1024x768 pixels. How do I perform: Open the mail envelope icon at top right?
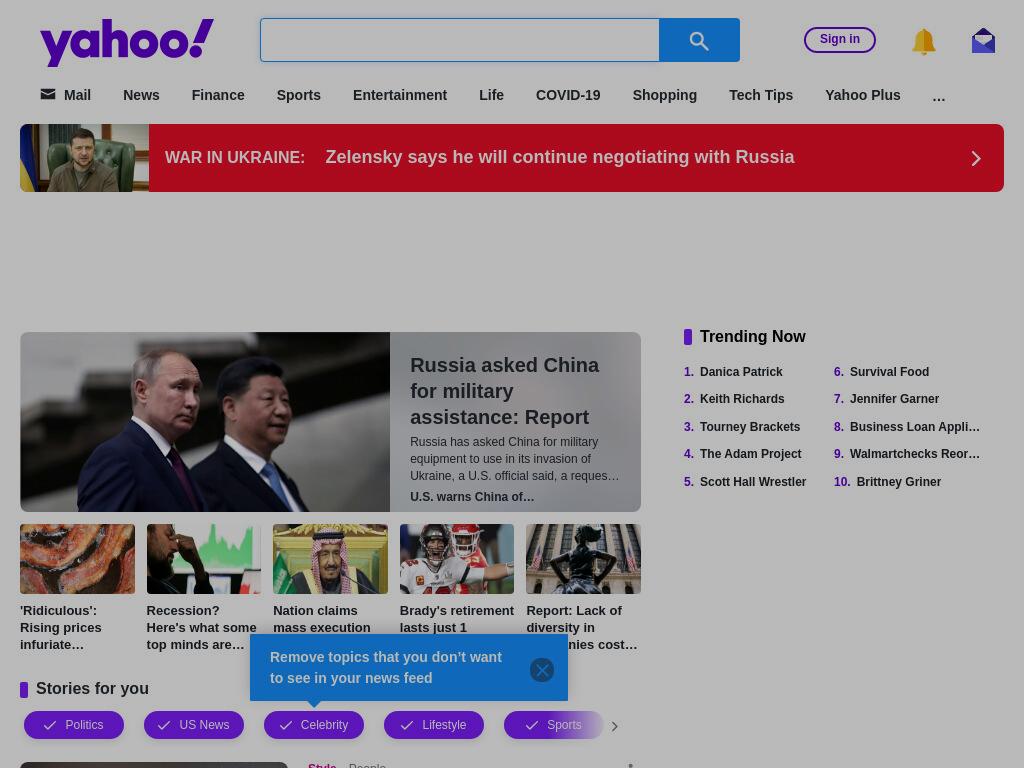(983, 40)
